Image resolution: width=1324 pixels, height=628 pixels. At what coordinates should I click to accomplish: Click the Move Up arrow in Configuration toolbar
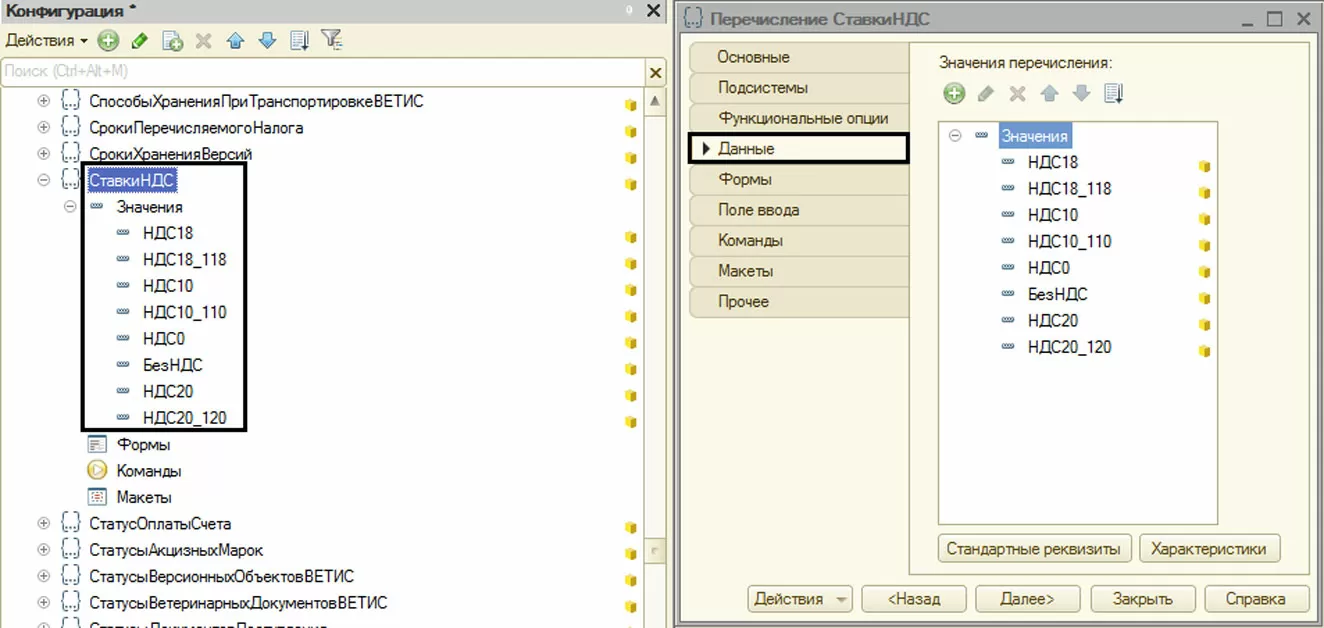235,41
